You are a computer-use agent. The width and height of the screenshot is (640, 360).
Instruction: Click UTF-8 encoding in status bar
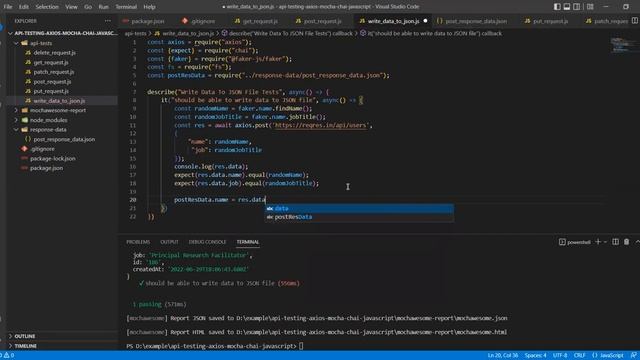pyautogui.click(x=560, y=356)
